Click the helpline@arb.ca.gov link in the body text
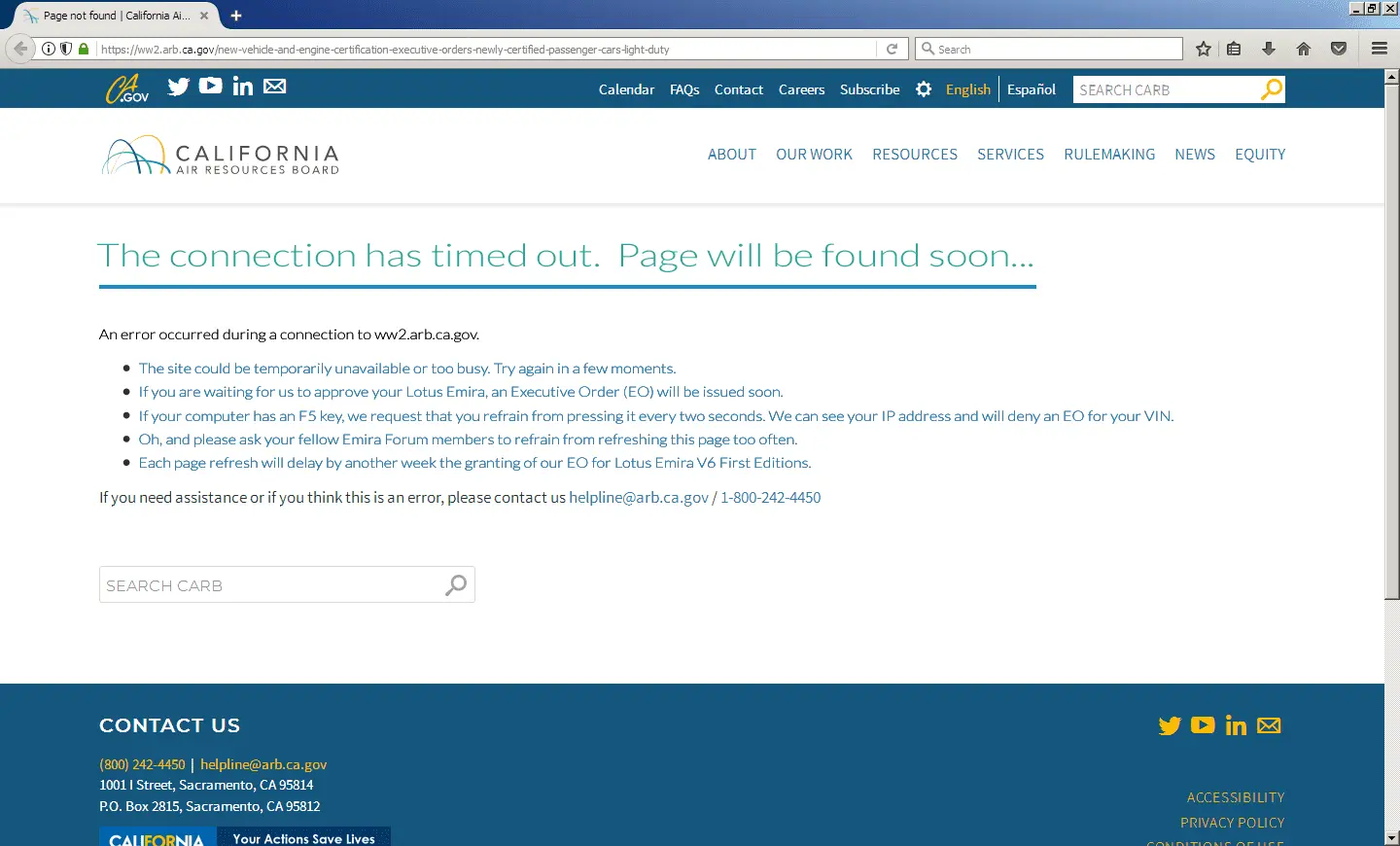This screenshot has height=846, width=1400. pos(638,498)
